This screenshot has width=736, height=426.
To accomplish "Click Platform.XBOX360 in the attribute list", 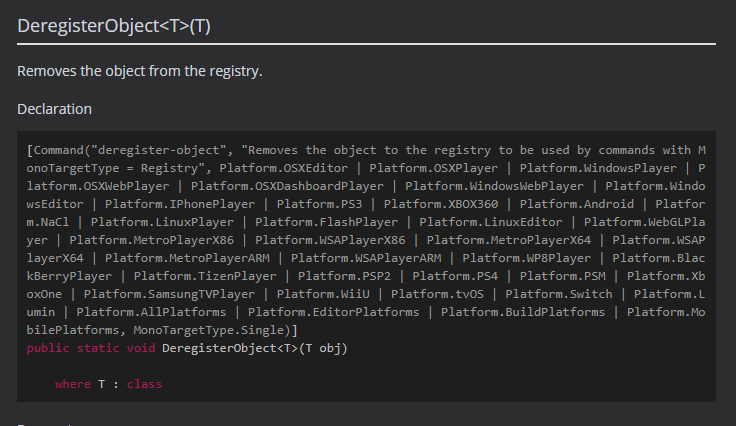I will click(x=441, y=204).
